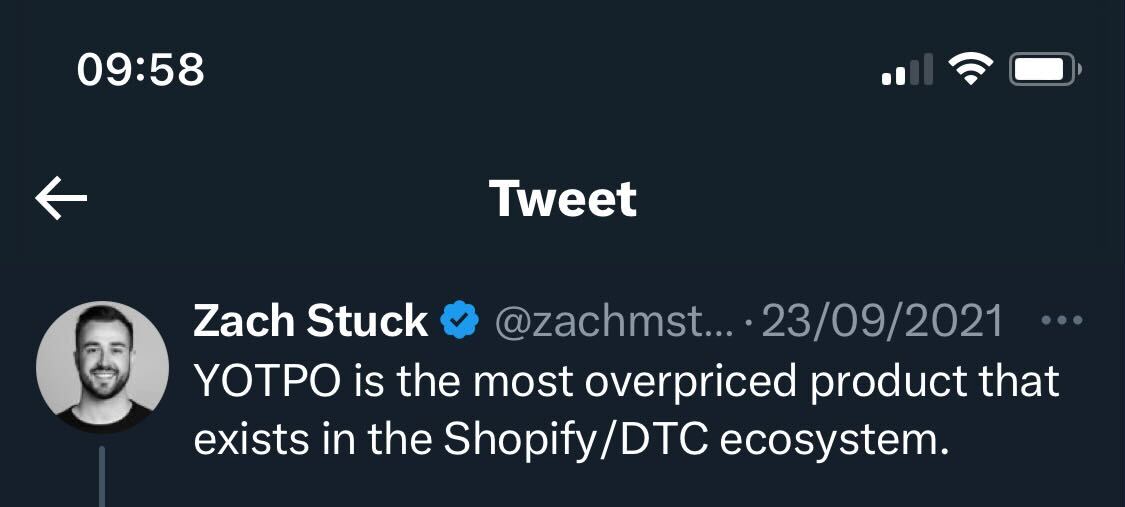
Task: Tap the first name Zach
Action: 243,322
